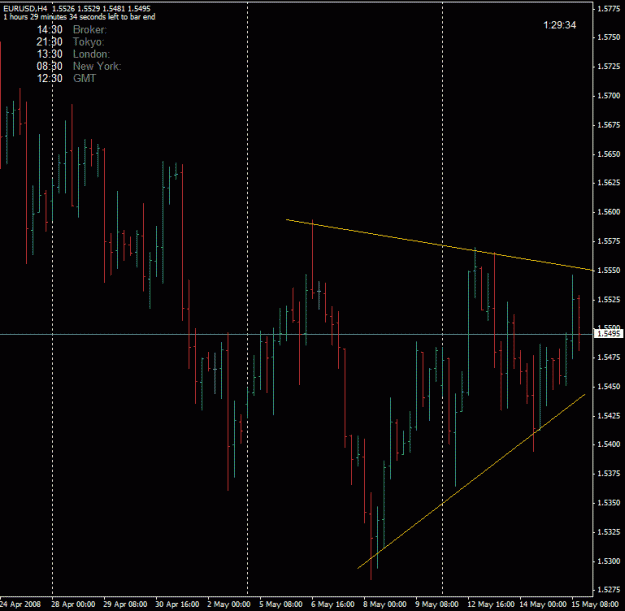Select the bar-end countdown text line
625x611 pixels.
pyautogui.click(x=79, y=17)
